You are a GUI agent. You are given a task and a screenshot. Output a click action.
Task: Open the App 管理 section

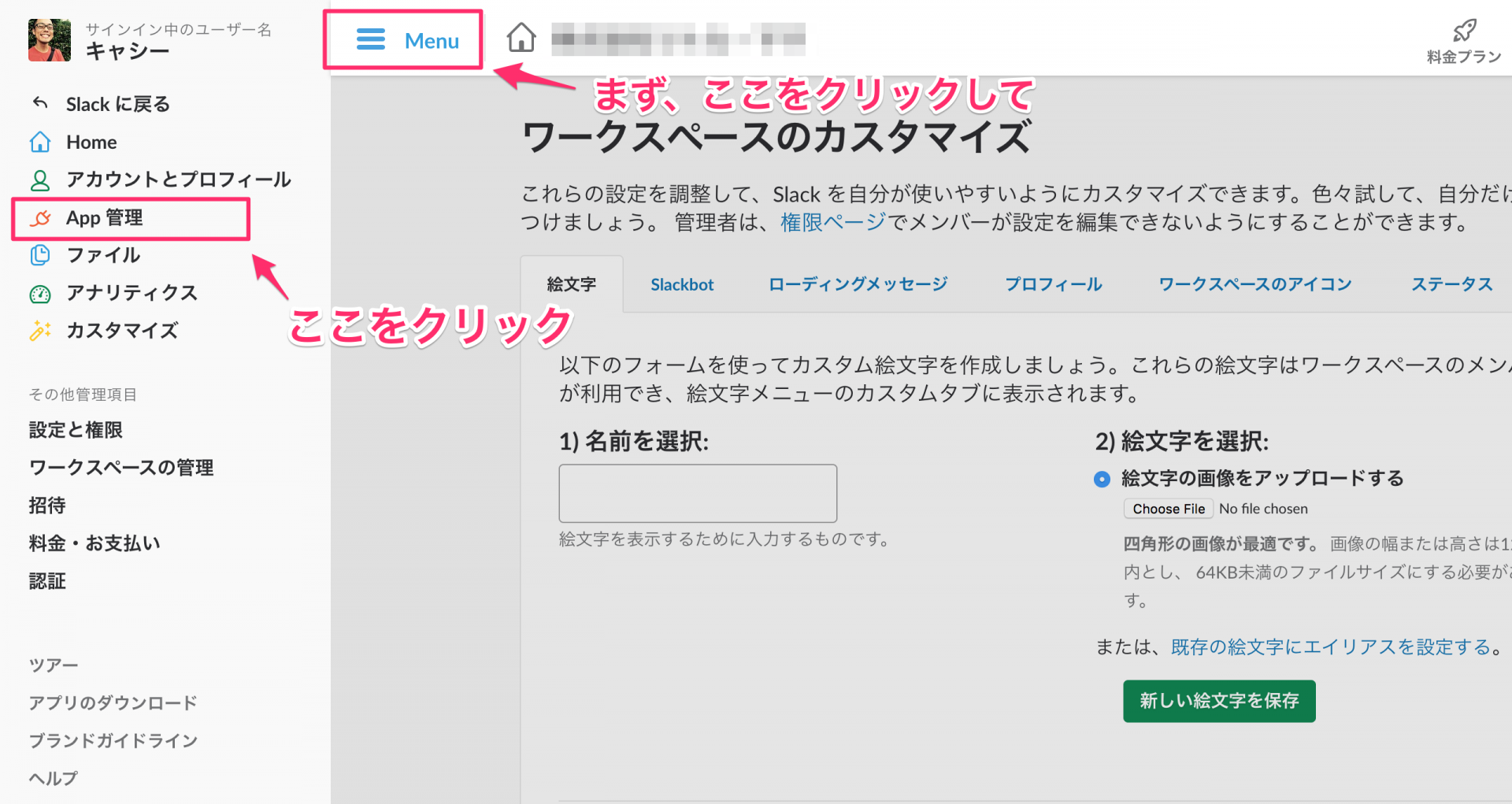(106, 218)
